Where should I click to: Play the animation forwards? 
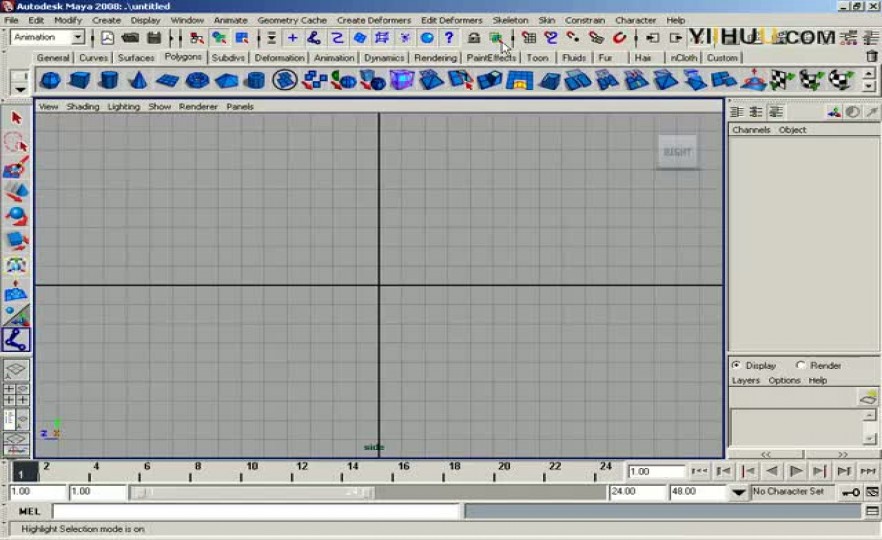click(x=795, y=471)
